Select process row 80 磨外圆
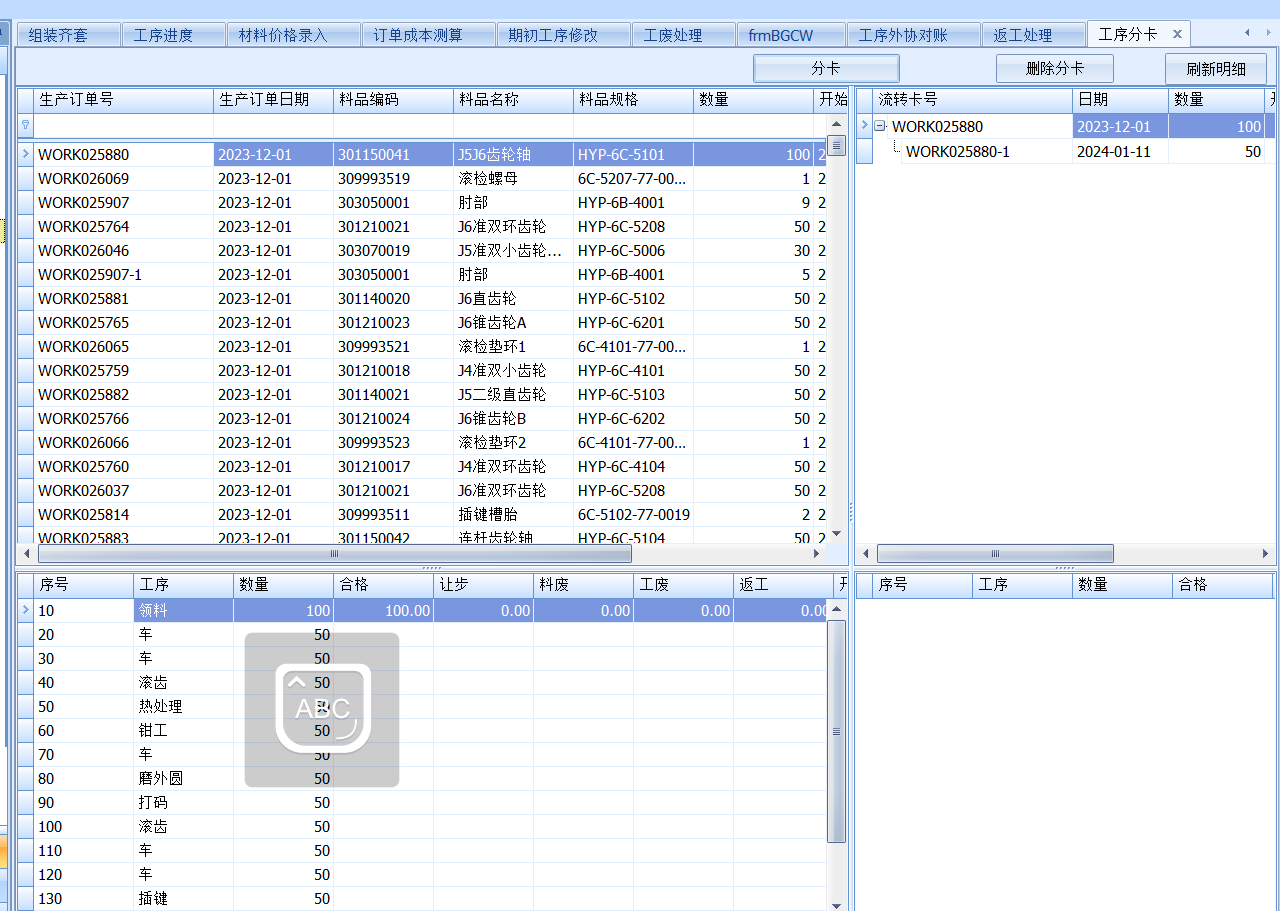The width and height of the screenshot is (1280, 911). [423, 779]
